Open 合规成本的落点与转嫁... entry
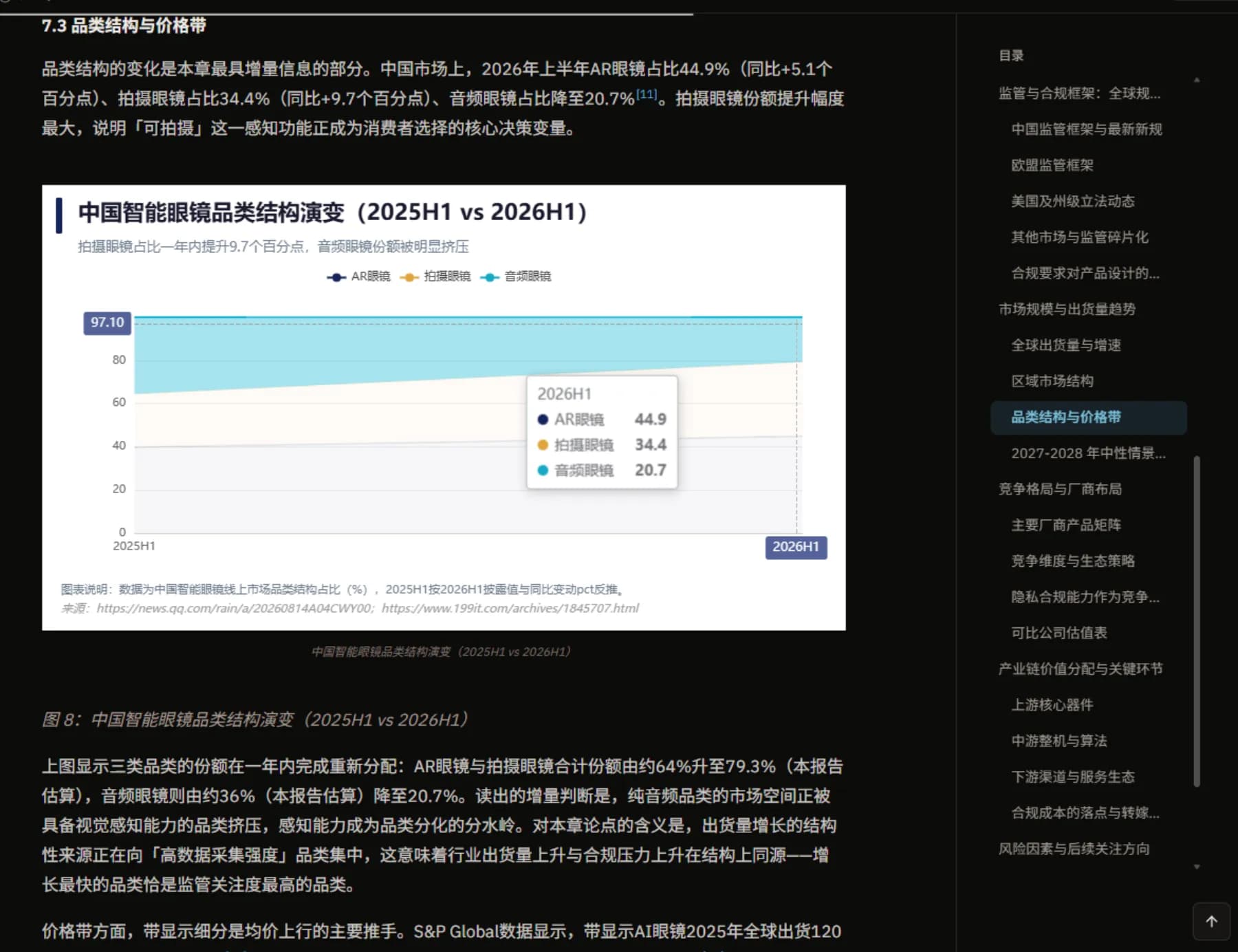This screenshot has width=1238, height=952. click(1085, 813)
